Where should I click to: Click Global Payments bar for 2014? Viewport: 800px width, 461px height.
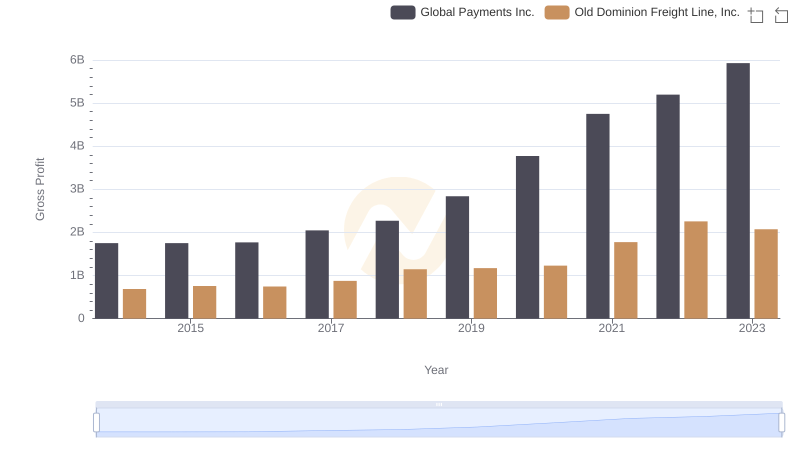click(107, 281)
